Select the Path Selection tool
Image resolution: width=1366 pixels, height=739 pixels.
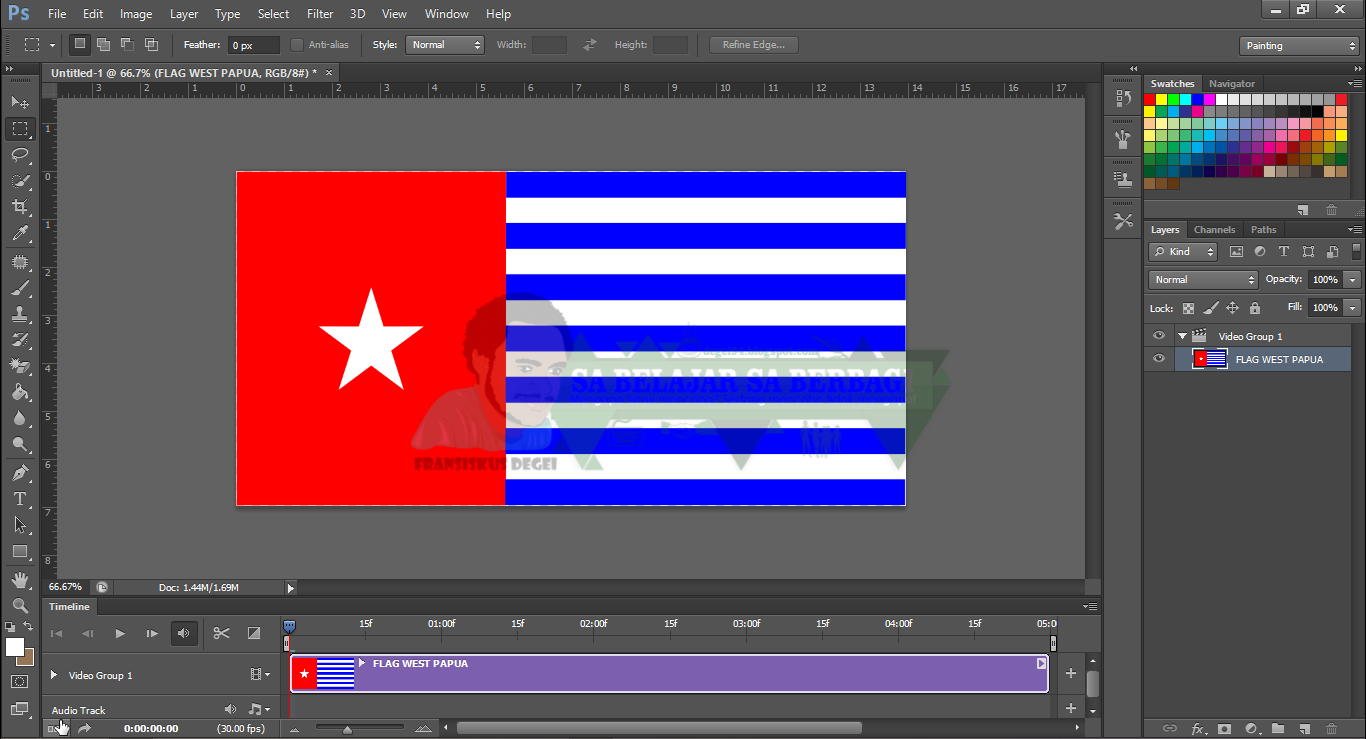pyautogui.click(x=20, y=525)
